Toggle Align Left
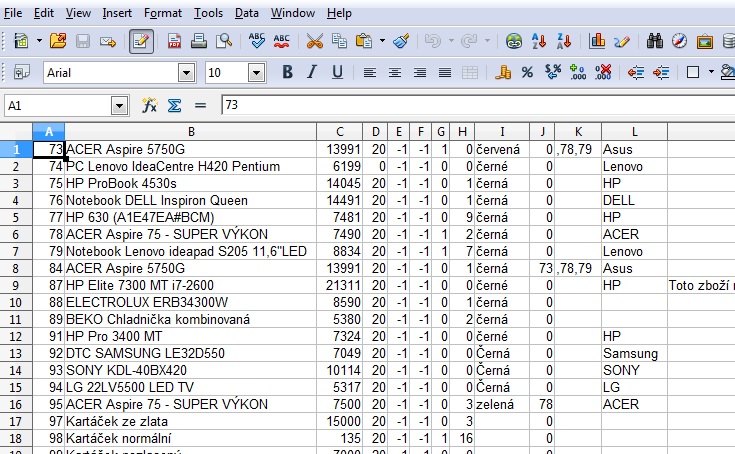This screenshot has width=735, height=454. 370,73
